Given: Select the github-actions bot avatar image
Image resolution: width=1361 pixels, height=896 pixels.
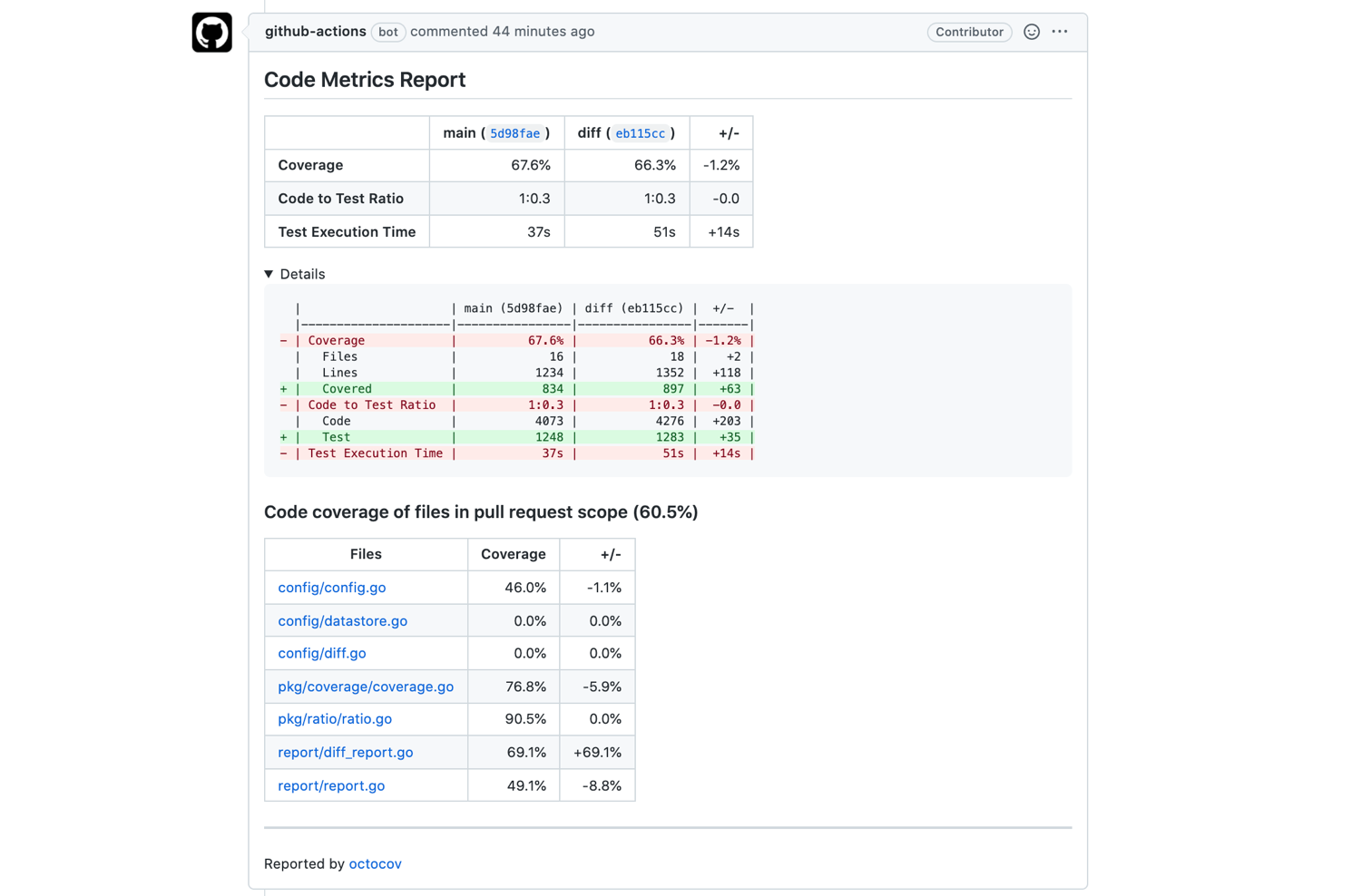Looking at the screenshot, I should point(211,31).
